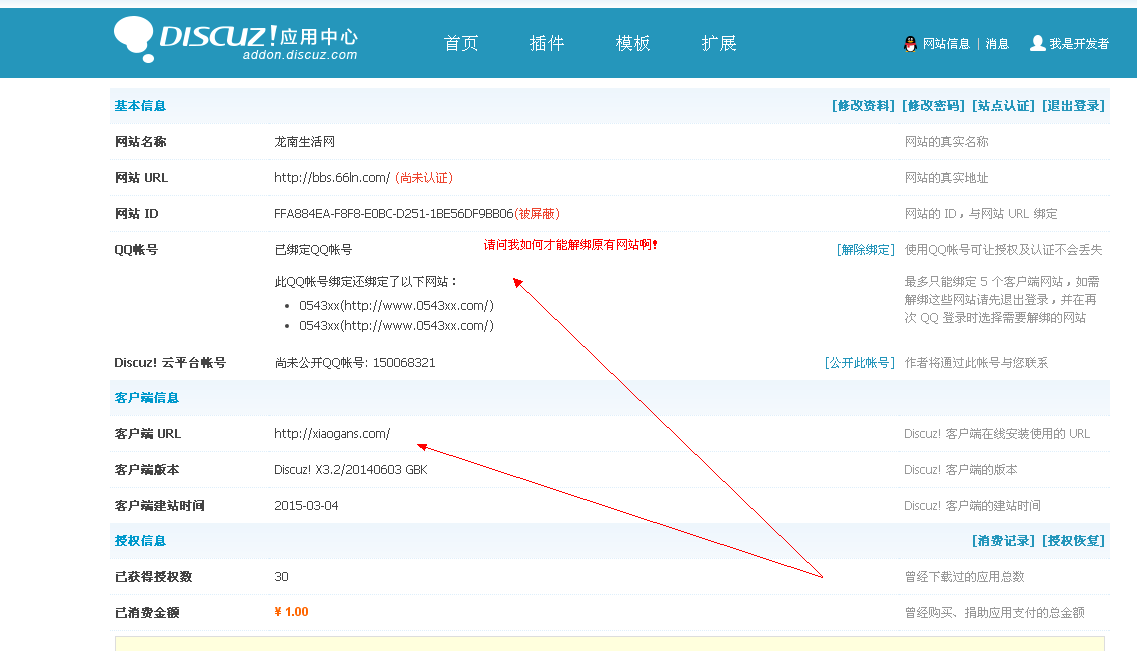Viewport: 1137px width, 651px height.
Task: Click the authorization count value 30
Action: pyautogui.click(x=281, y=577)
